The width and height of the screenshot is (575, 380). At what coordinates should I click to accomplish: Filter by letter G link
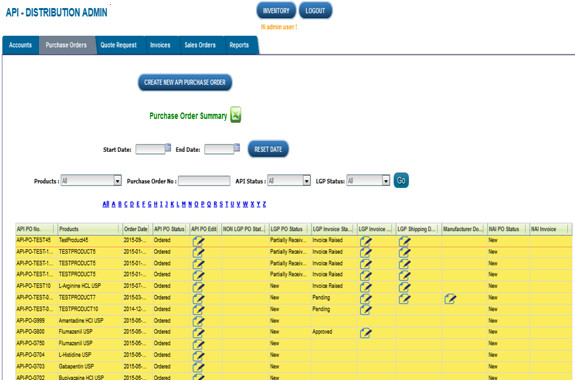pyautogui.click(x=149, y=204)
